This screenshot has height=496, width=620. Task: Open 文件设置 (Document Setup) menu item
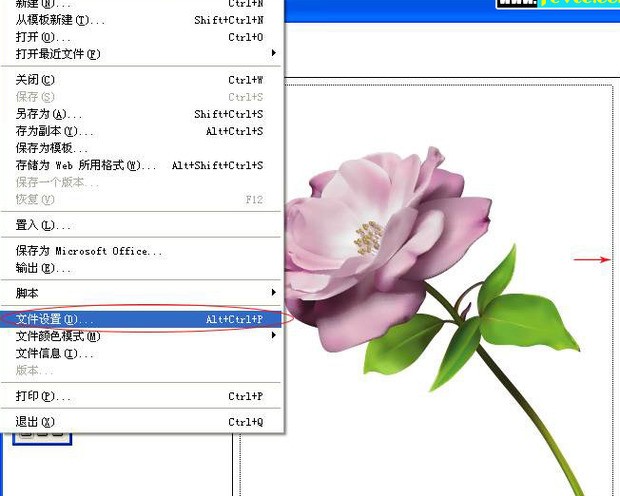(x=56, y=319)
